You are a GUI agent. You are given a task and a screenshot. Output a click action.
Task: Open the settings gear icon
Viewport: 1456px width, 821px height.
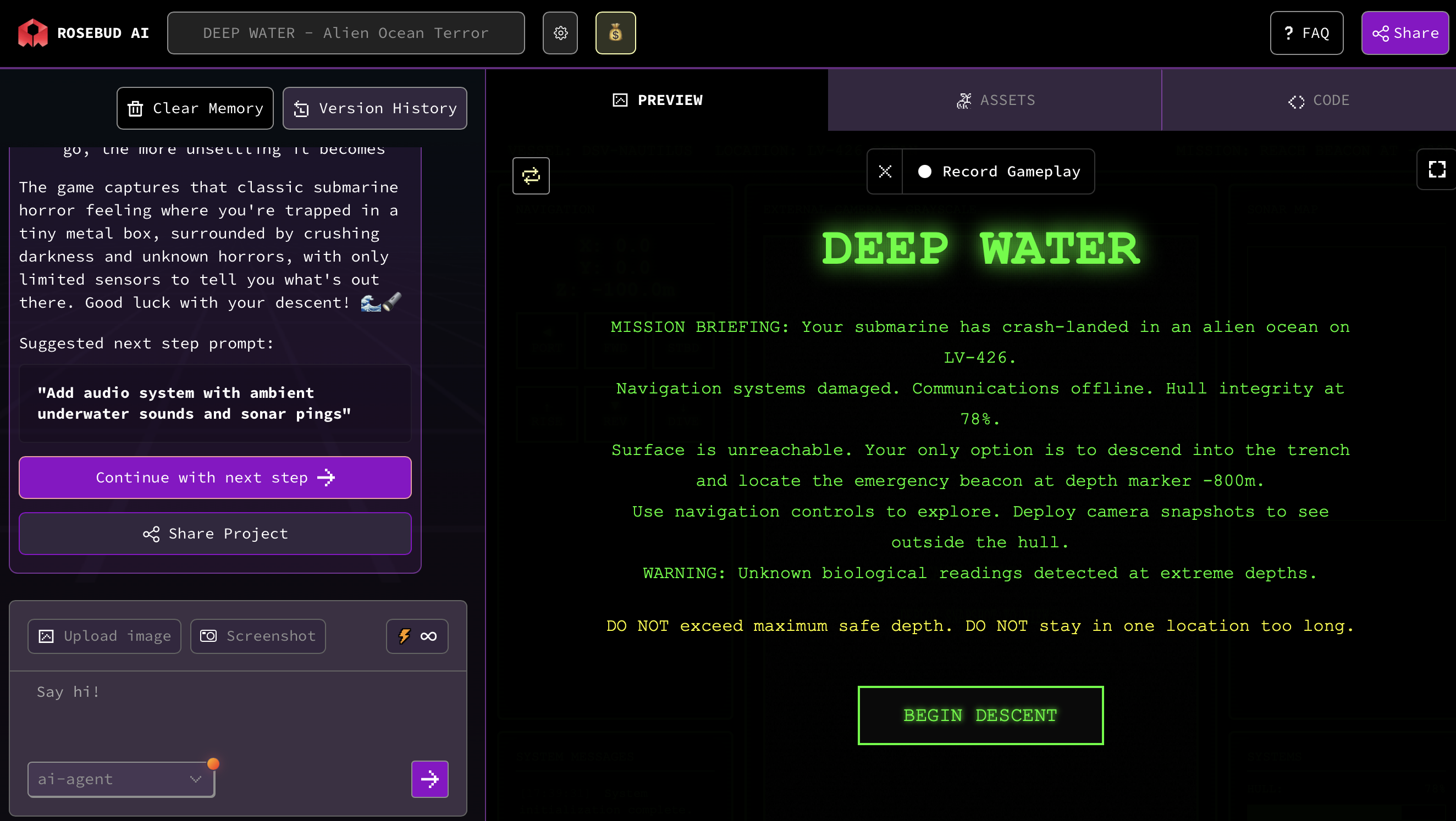(560, 33)
